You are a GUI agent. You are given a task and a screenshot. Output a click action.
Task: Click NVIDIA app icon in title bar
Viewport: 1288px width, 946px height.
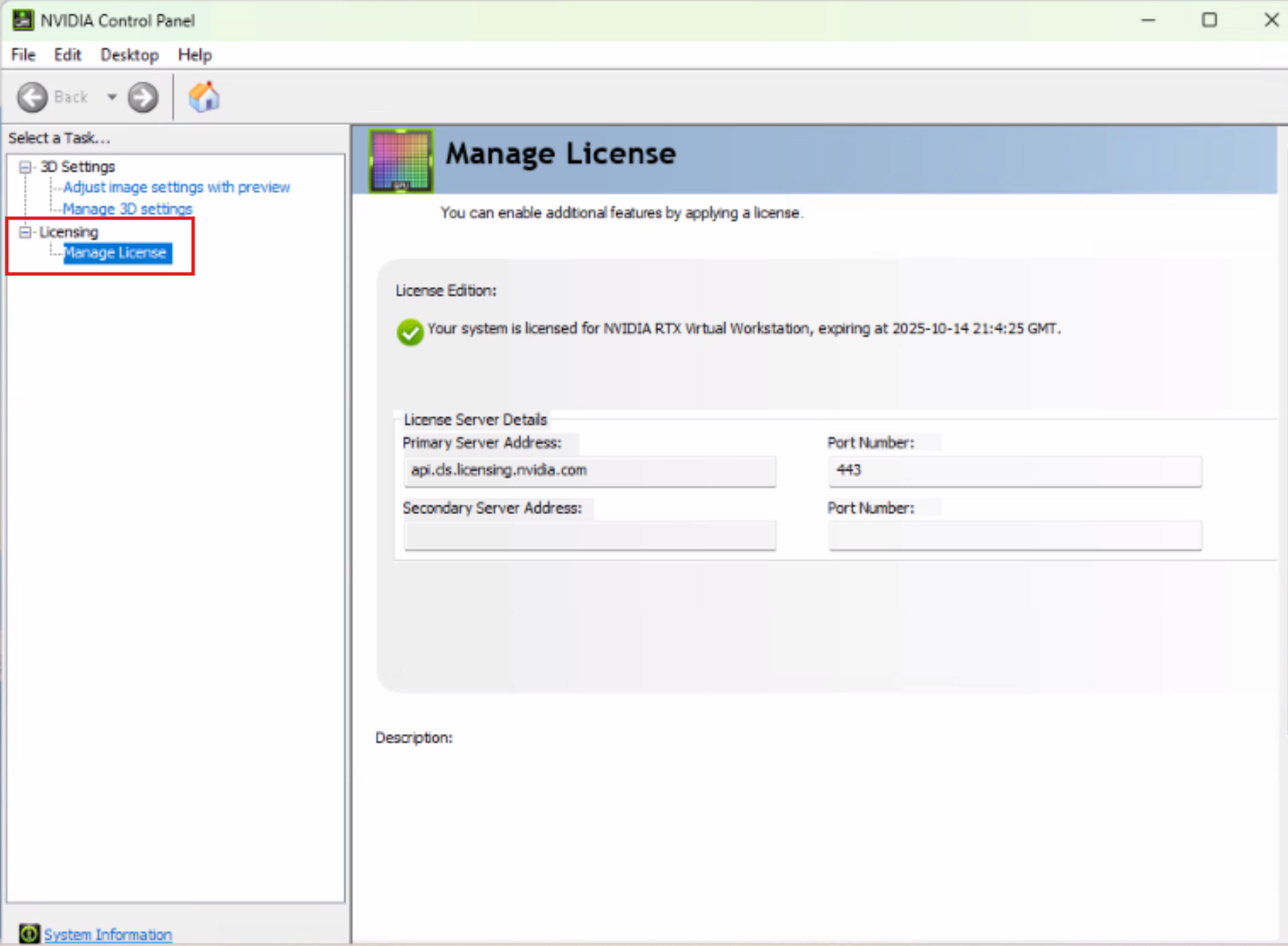pos(22,20)
